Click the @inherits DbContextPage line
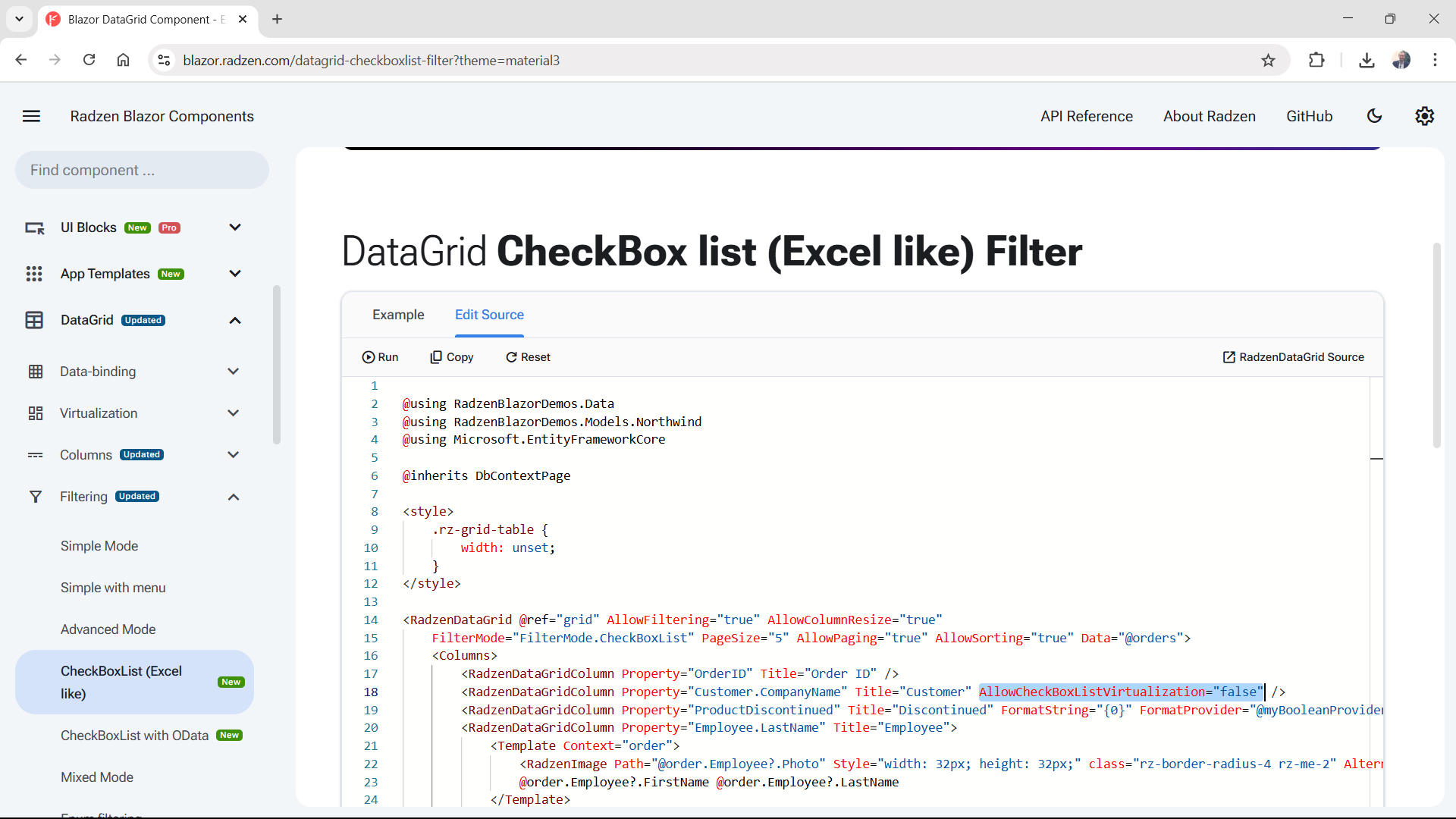The height and width of the screenshot is (819, 1456). pos(486,476)
